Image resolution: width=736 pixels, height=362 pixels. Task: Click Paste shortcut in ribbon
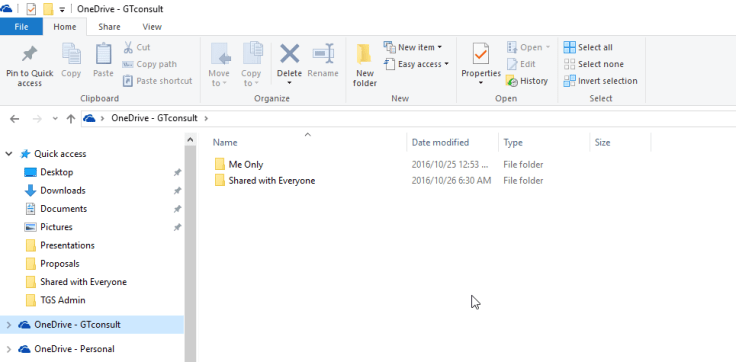pos(158,81)
